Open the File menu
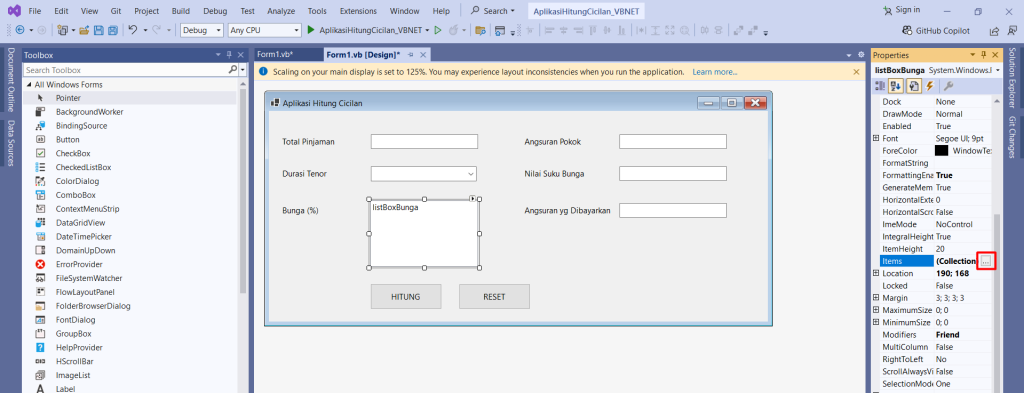 [35, 11]
